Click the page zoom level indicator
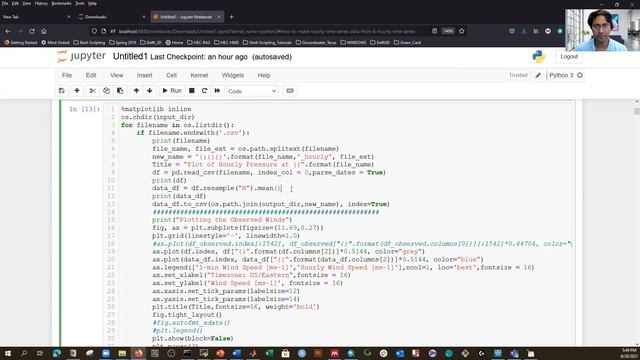Viewport: 640px width, 360px height. coord(448,31)
